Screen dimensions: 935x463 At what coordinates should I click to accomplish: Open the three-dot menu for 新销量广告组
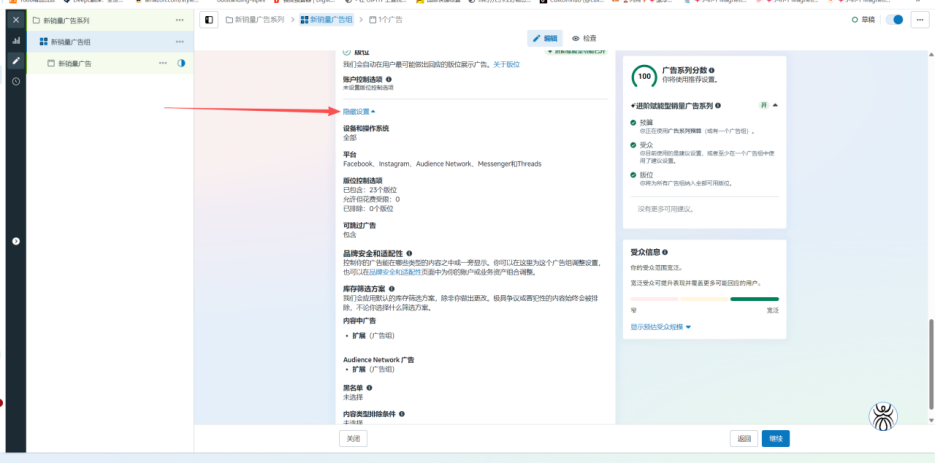180,42
